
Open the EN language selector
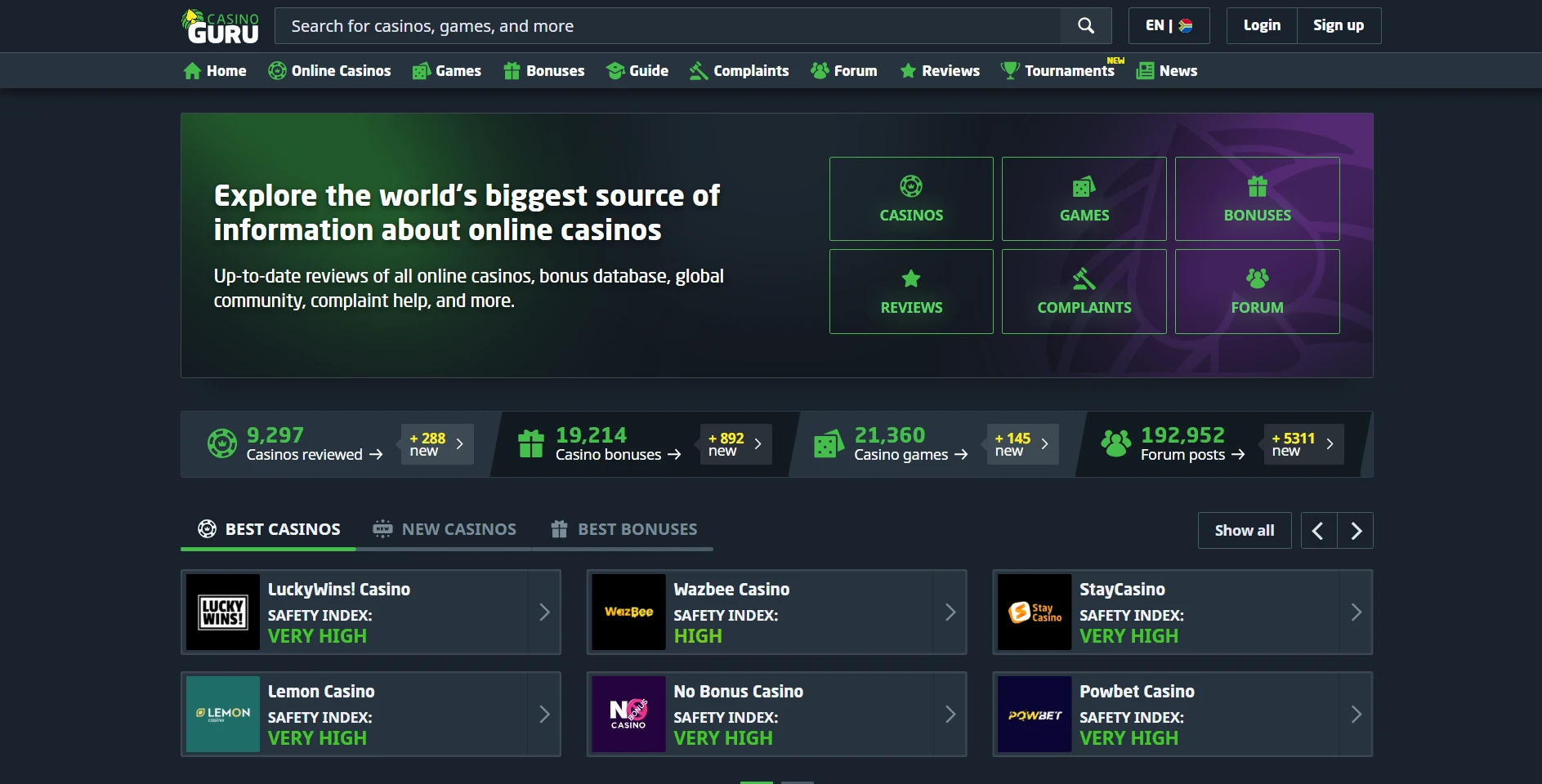(x=1169, y=26)
